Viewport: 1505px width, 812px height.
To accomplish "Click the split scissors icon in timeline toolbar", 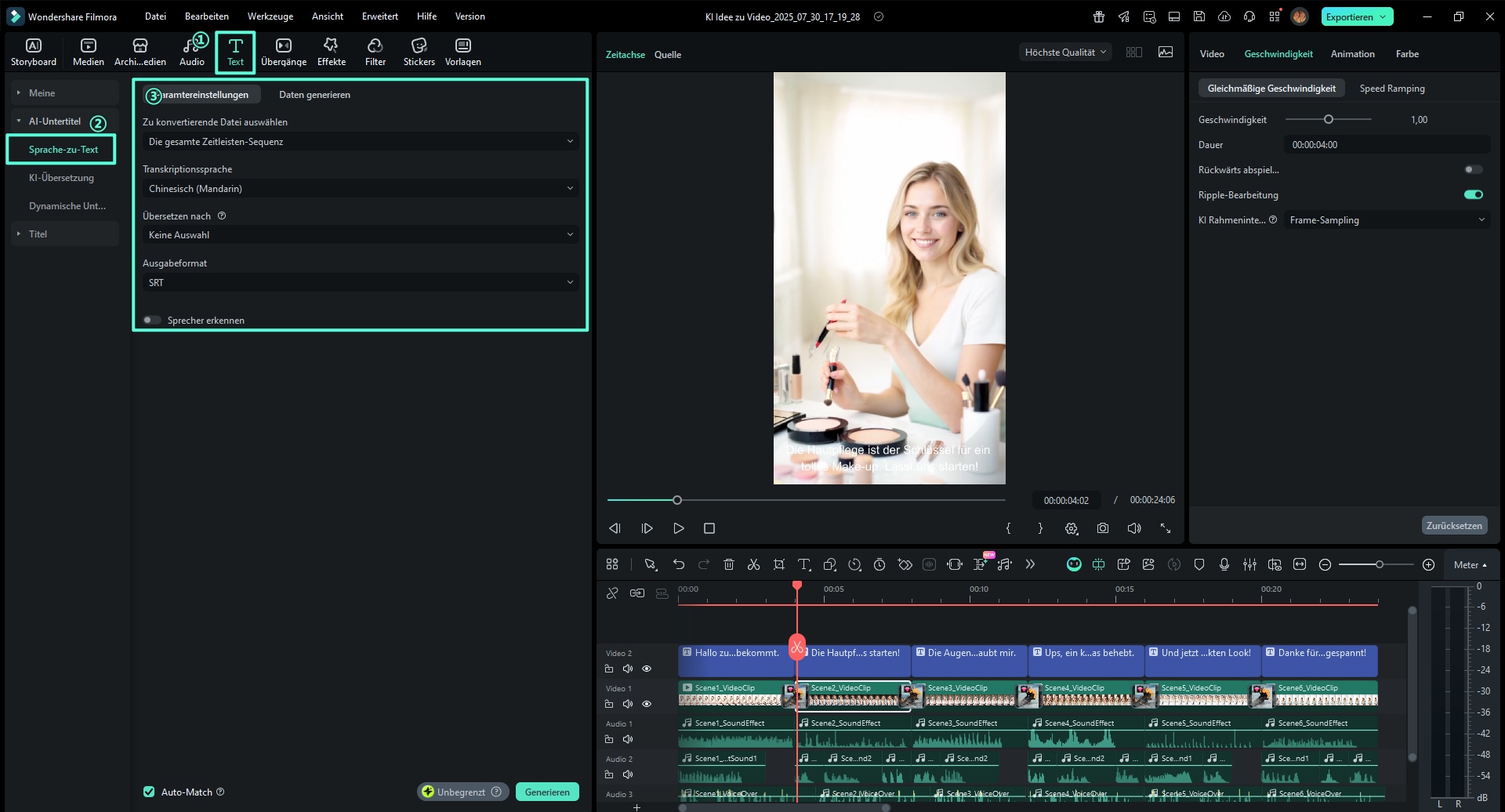I will click(753, 564).
